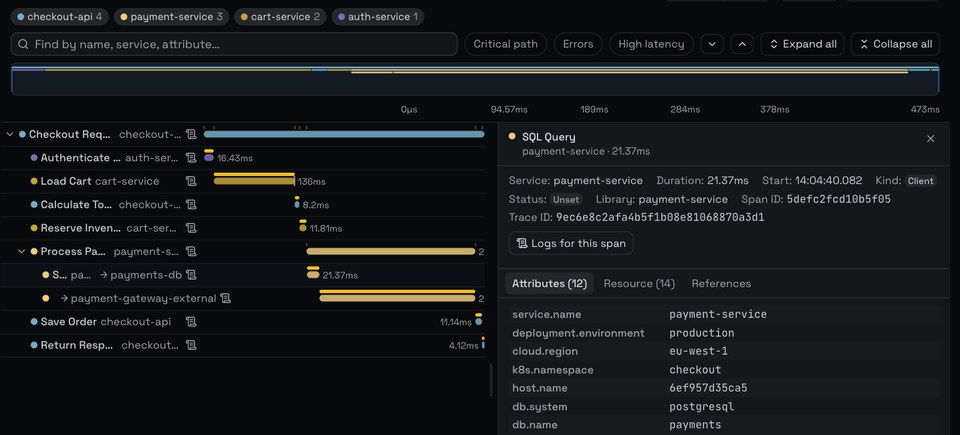Switch to Attributes (12) tab
Viewport: 960px width, 435px height.
click(x=549, y=284)
